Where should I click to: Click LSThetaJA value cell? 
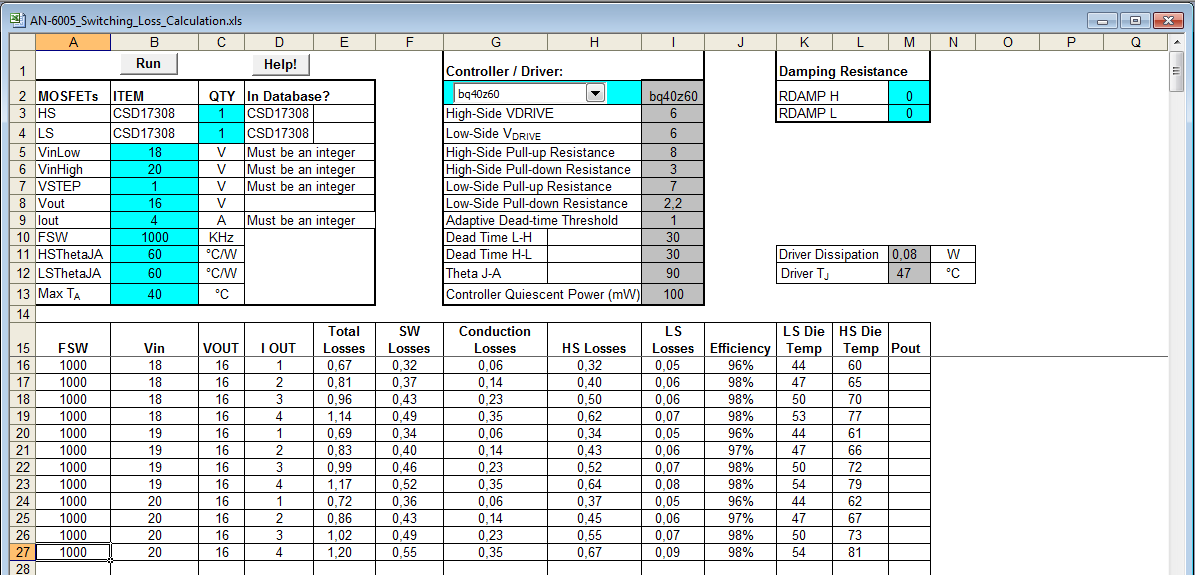tap(155, 272)
